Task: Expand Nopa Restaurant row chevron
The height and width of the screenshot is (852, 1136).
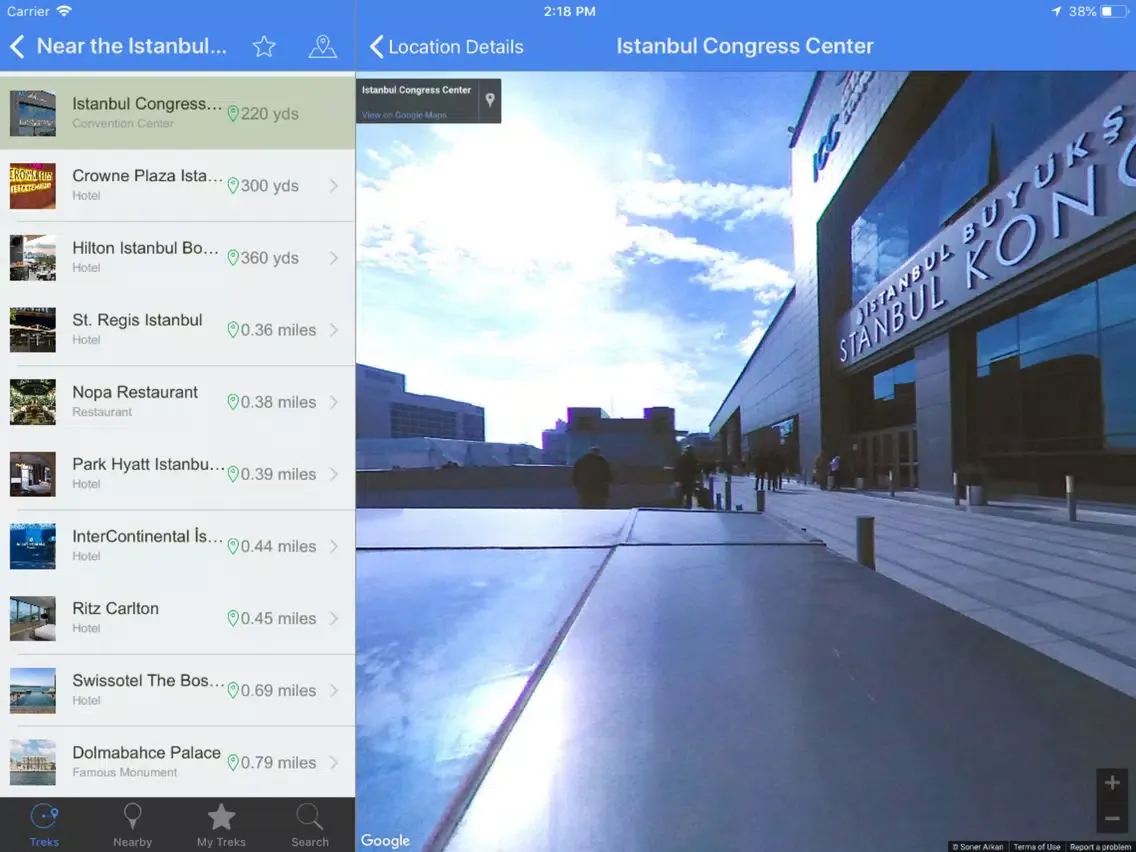Action: (x=334, y=402)
